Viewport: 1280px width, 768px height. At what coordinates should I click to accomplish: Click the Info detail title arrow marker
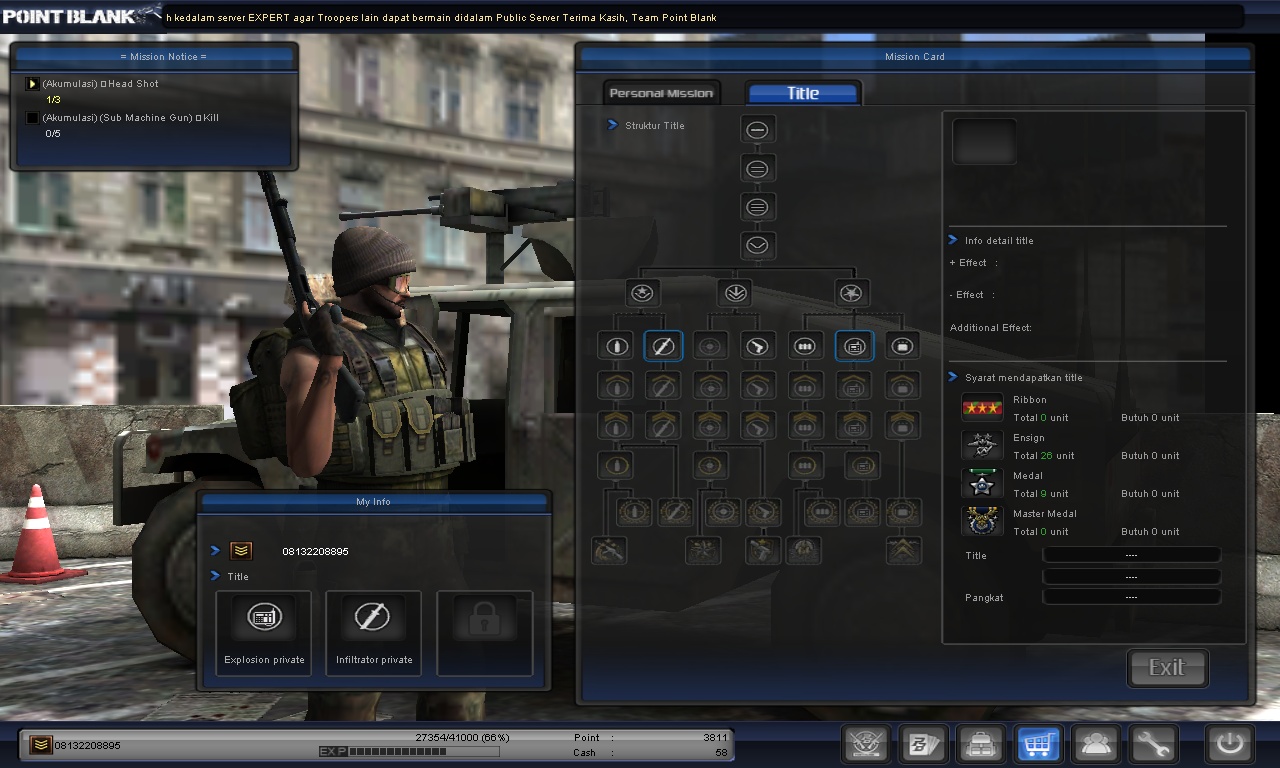[953, 240]
